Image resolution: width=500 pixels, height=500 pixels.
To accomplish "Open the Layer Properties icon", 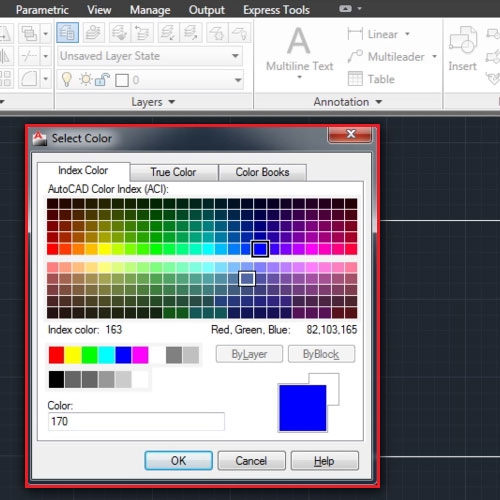I will point(67,33).
